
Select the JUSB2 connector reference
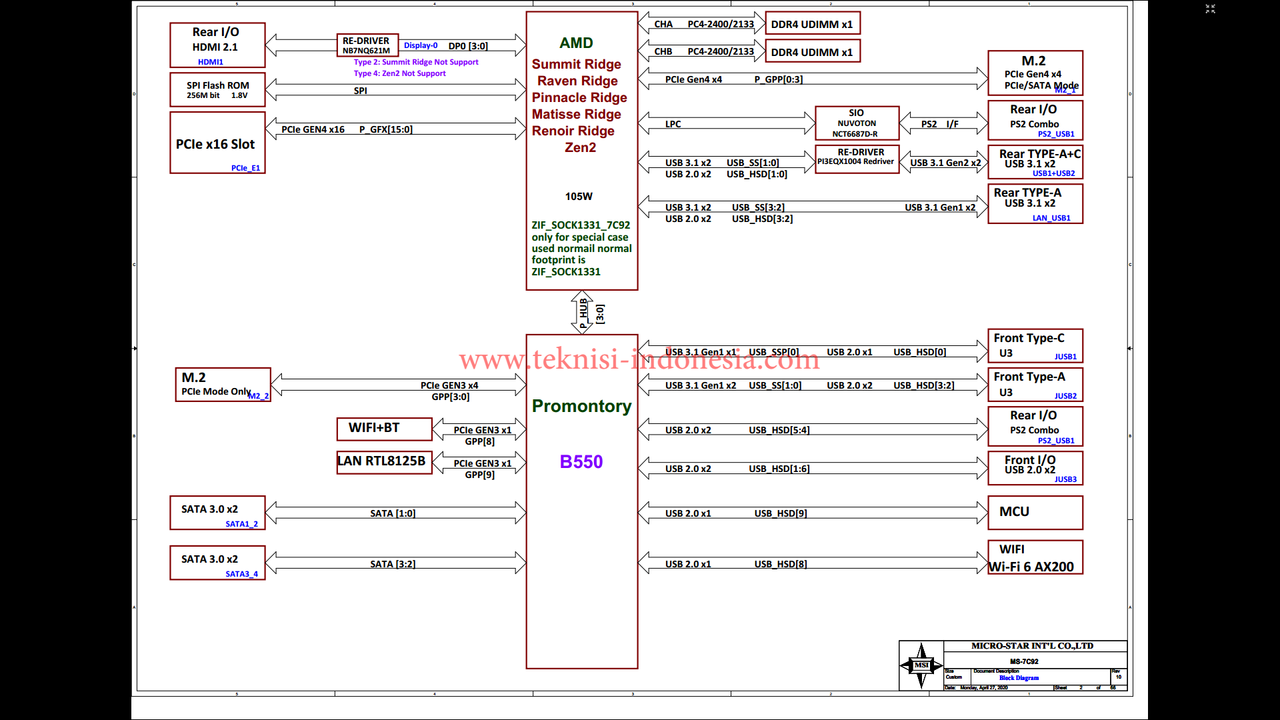click(1066, 396)
